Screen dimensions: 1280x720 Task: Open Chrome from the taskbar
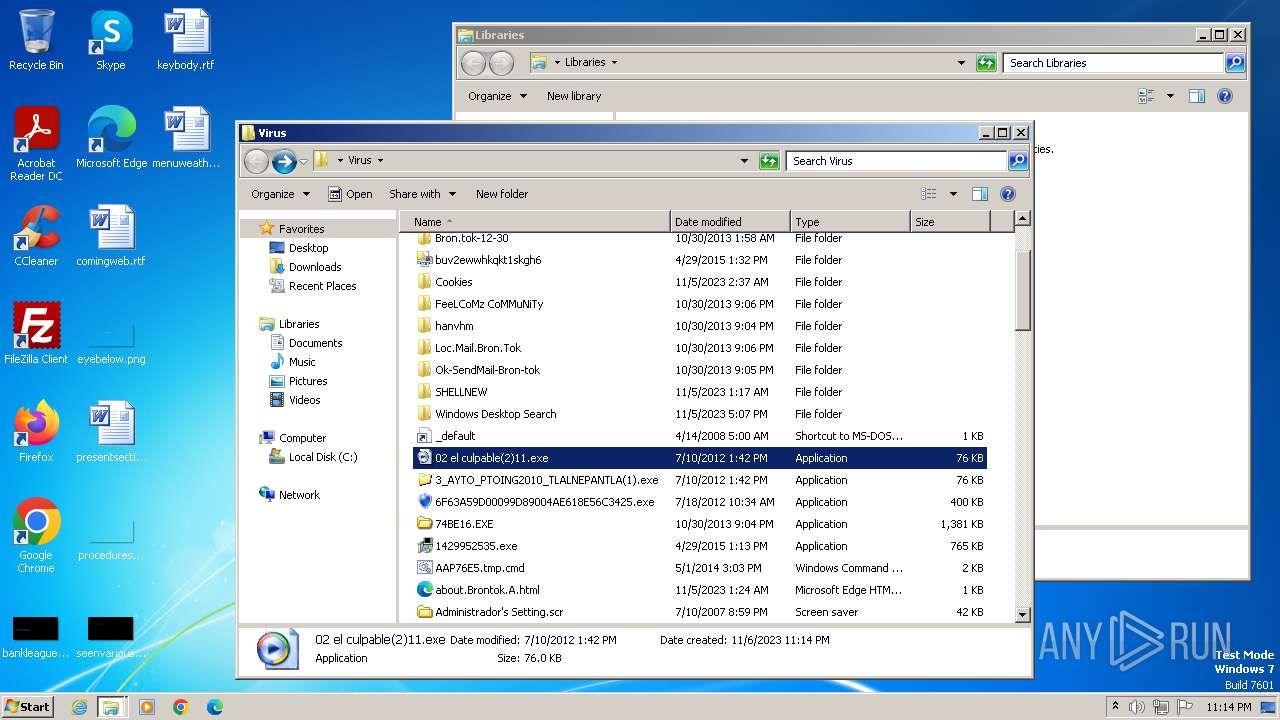(181, 707)
